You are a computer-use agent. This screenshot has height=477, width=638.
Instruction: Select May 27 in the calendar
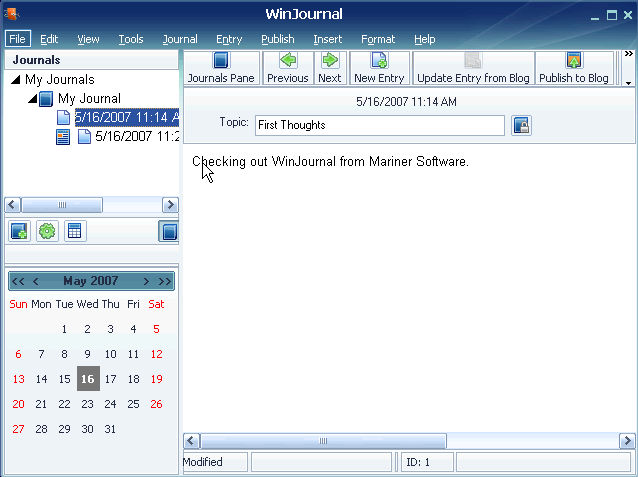pyautogui.click(x=18, y=429)
